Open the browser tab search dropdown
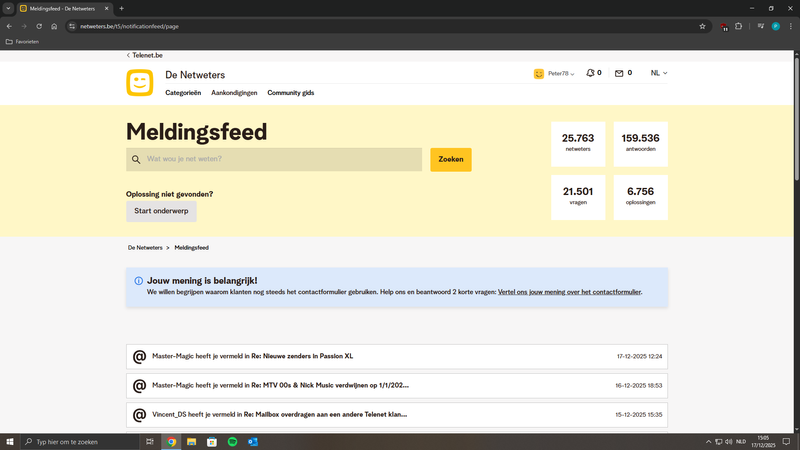Screen dimensions: 800x450 click(x=8, y=8)
